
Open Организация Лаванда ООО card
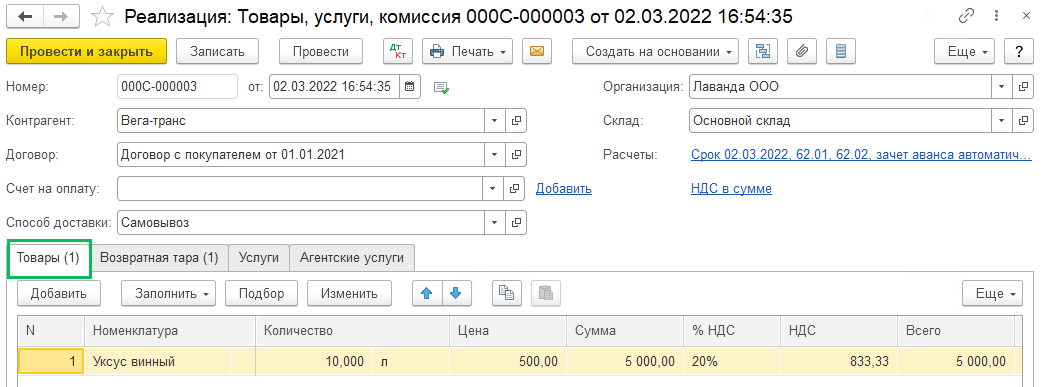point(1022,86)
